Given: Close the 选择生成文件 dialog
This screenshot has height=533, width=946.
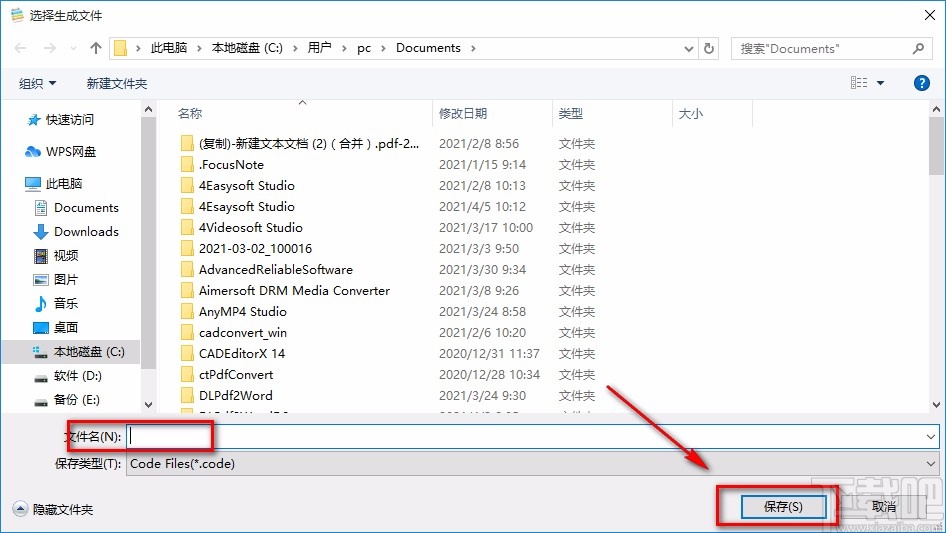Looking at the screenshot, I should click(930, 15).
